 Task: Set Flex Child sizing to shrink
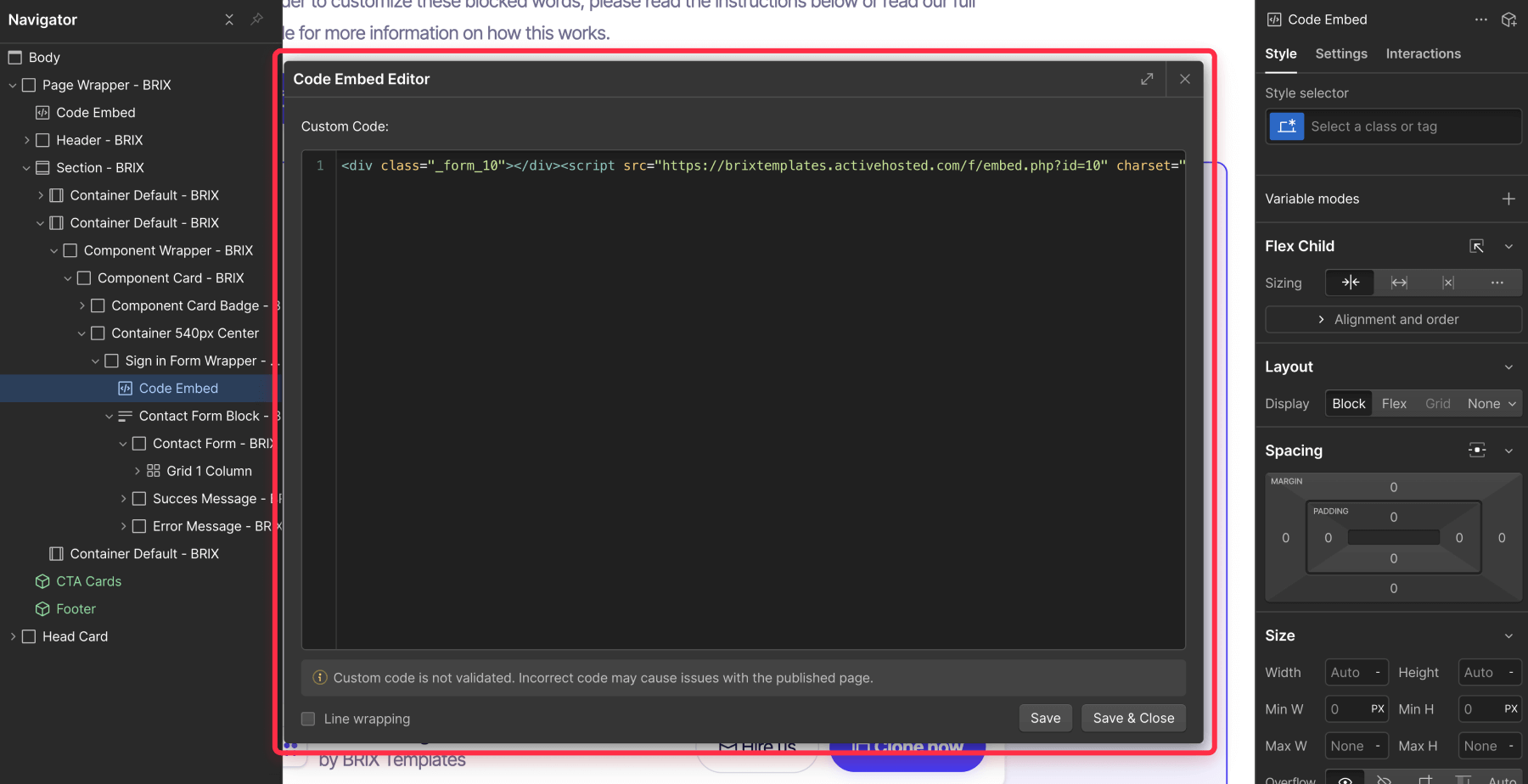1350,283
